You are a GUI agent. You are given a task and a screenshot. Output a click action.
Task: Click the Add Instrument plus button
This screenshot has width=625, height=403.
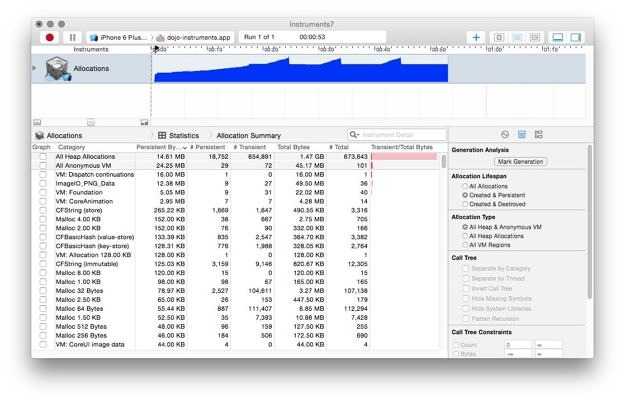click(476, 36)
